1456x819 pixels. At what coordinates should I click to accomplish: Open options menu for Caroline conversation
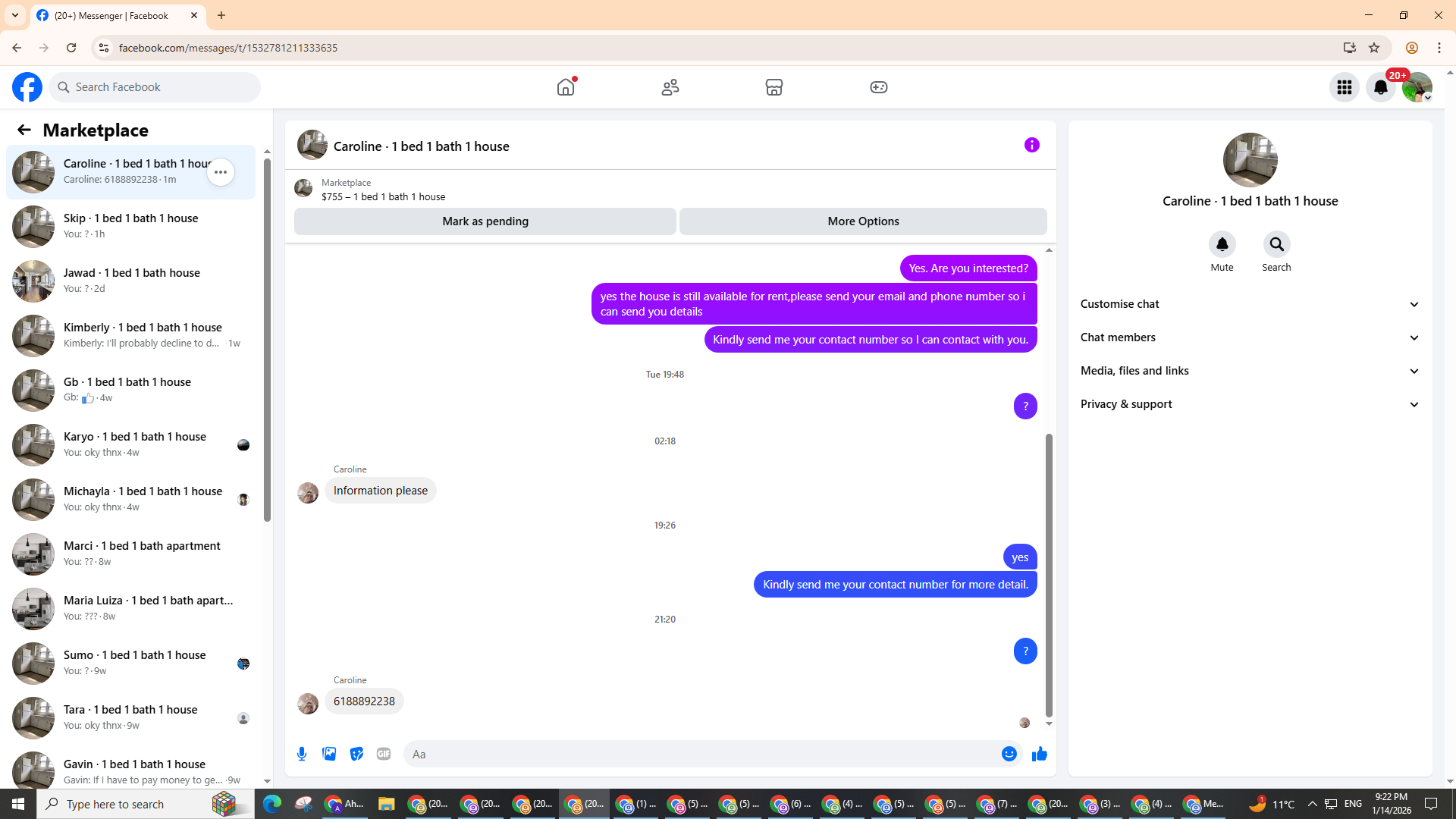pyautogui.click(x=221, y=172)
